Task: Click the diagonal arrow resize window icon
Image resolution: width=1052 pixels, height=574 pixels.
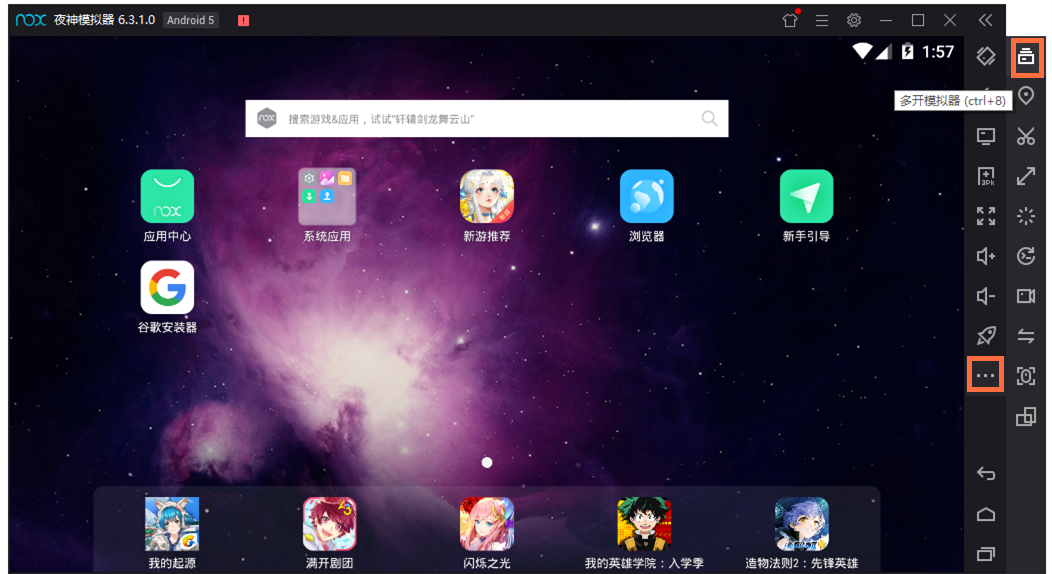Action: coord(1026,176)
